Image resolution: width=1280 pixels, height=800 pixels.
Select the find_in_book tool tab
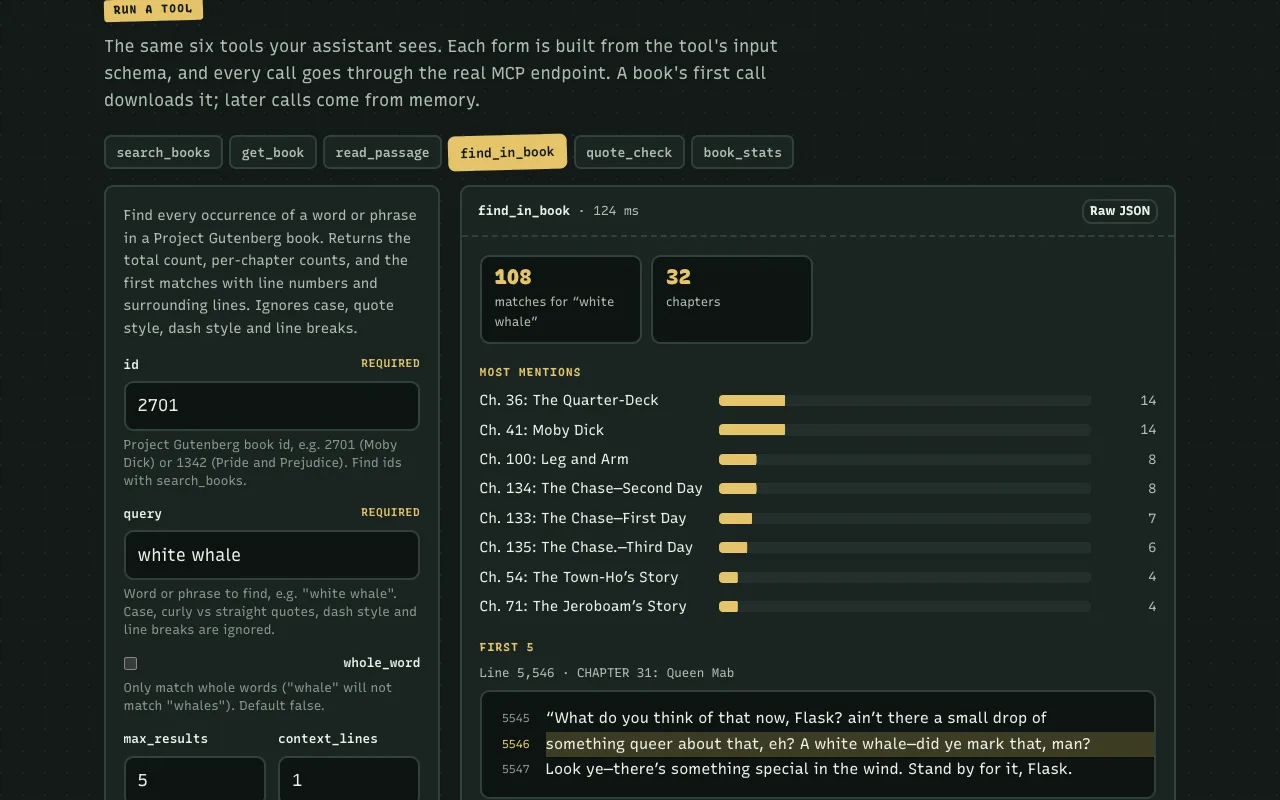click(507, 152)
